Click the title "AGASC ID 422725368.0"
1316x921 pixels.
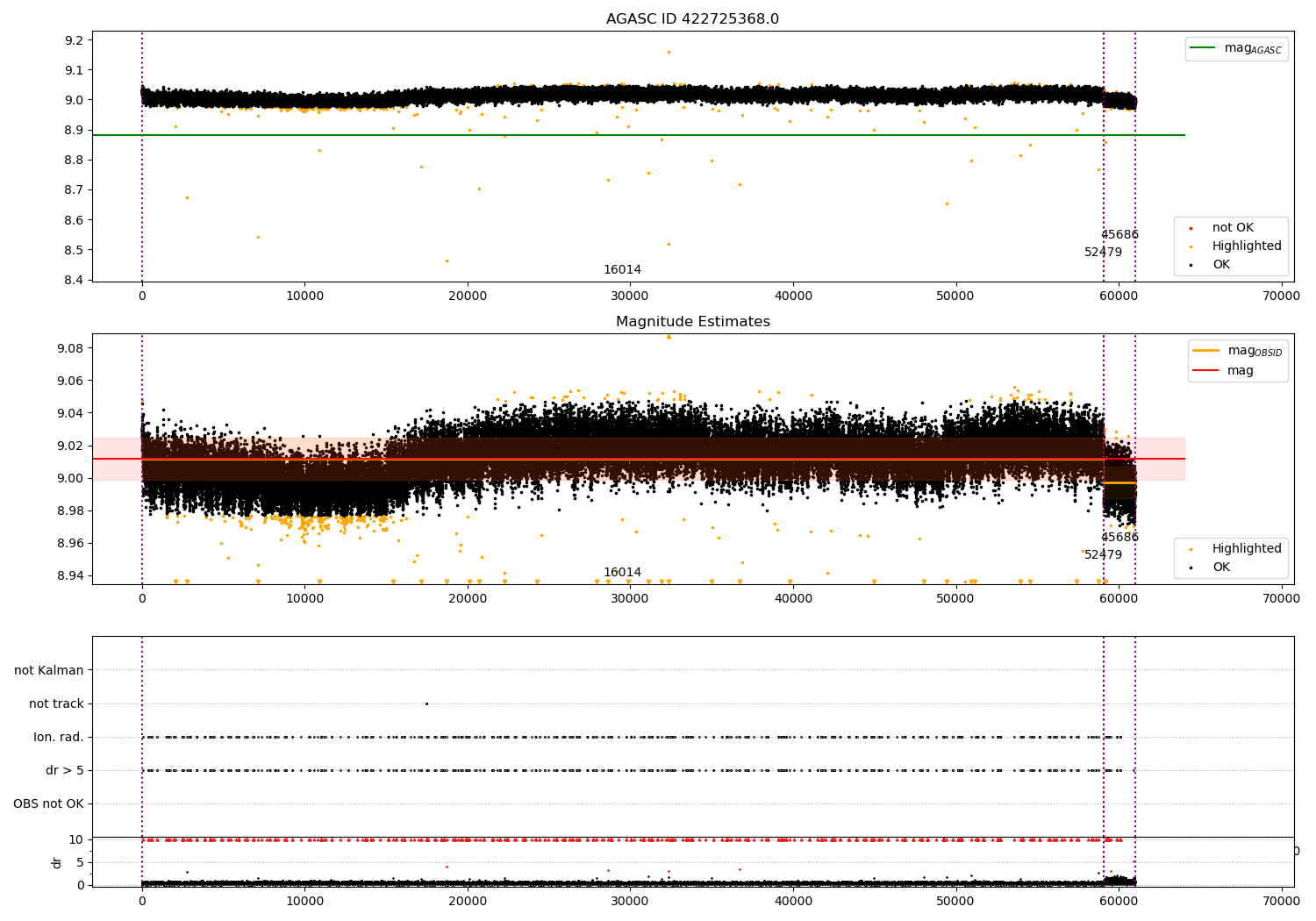[x=692, y=19]
